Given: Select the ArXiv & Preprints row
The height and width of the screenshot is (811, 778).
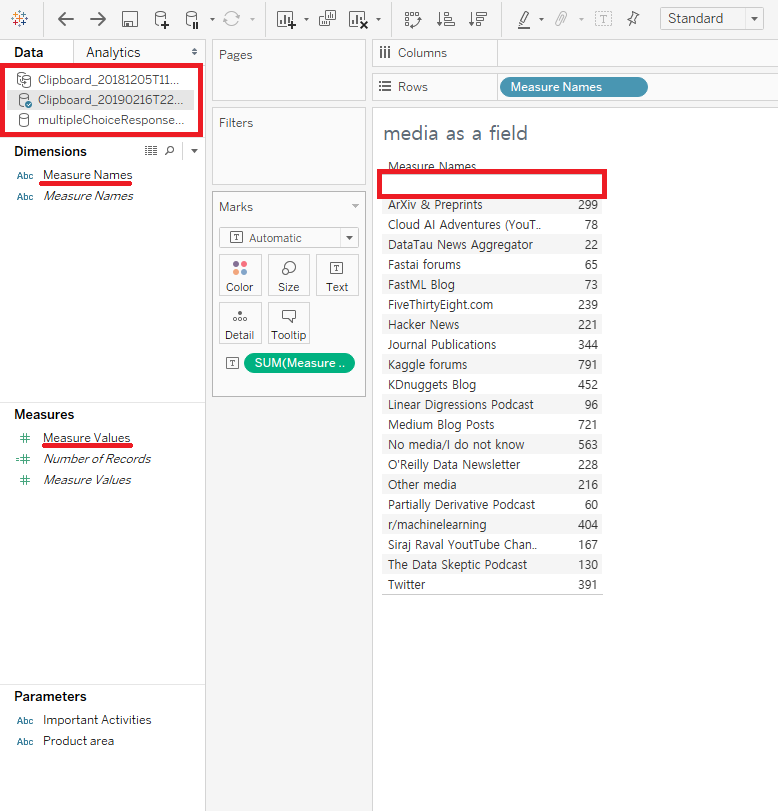Looking at the screenshot, I should (492, 205).
